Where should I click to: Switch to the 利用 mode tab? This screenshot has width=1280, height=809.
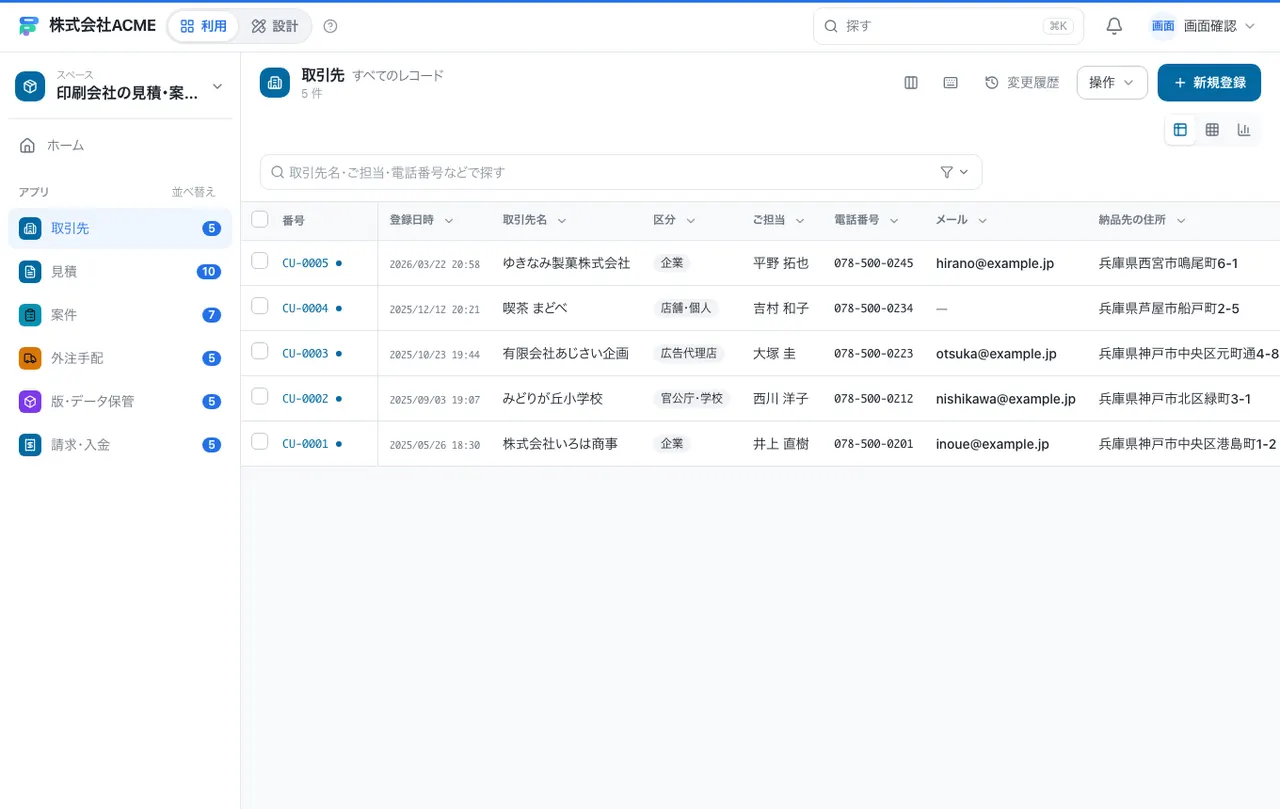pyautogui.click(x=203, y=26)
